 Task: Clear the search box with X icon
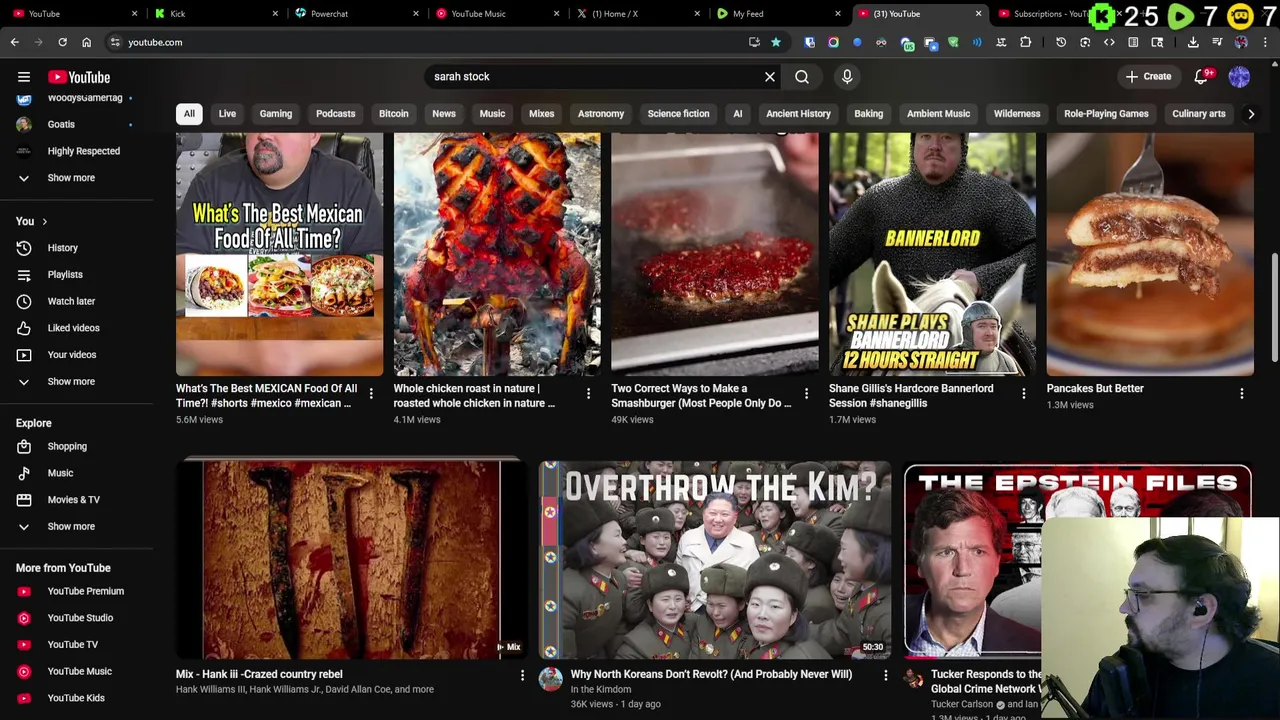click(770, 77)
